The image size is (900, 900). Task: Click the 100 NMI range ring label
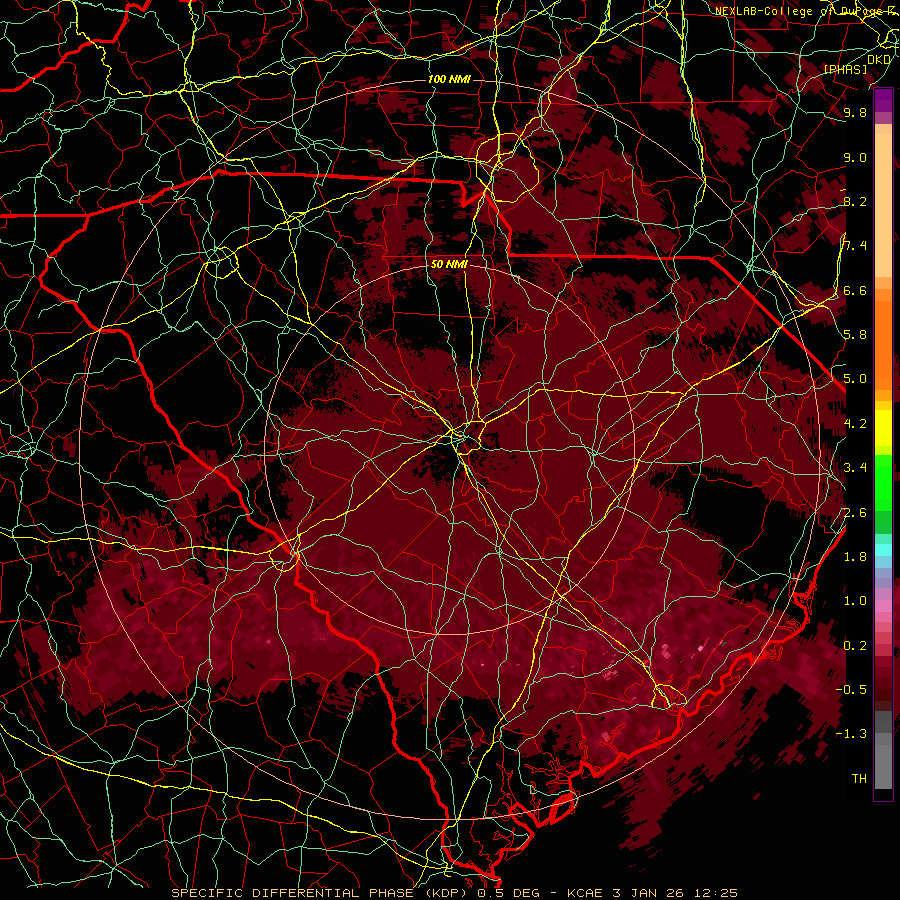[449, 79]
